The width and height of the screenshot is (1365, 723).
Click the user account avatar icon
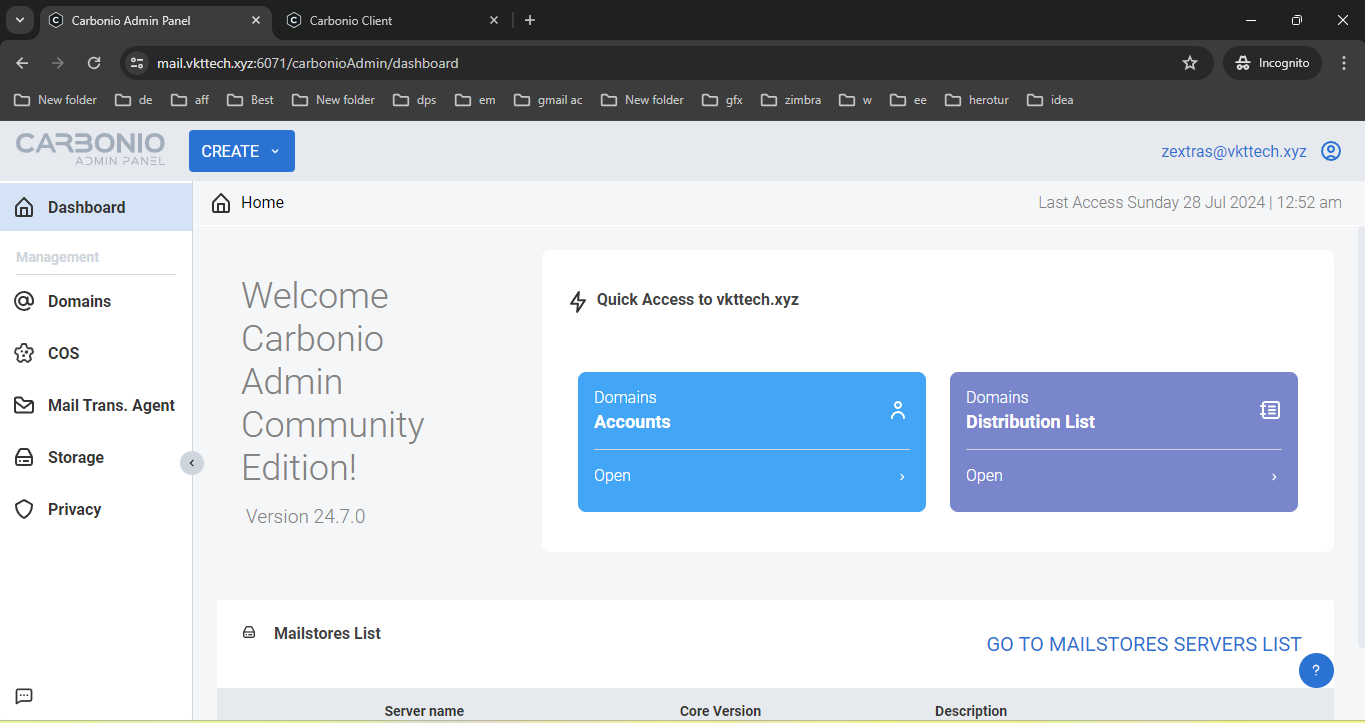coord(1331,151)
